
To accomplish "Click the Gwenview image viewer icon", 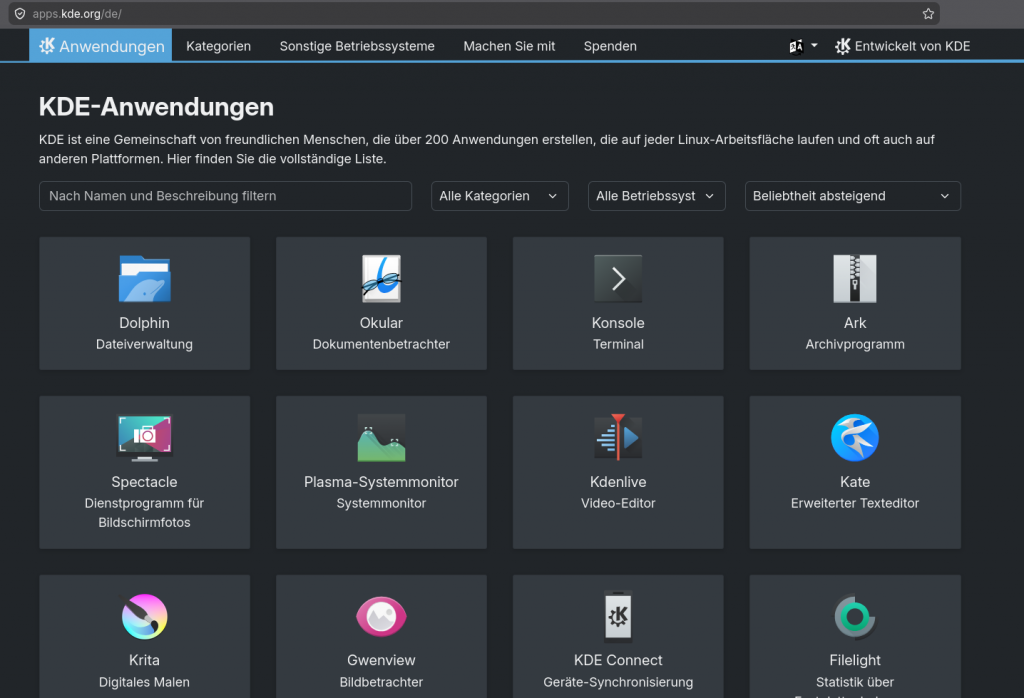I will [381, 616].
